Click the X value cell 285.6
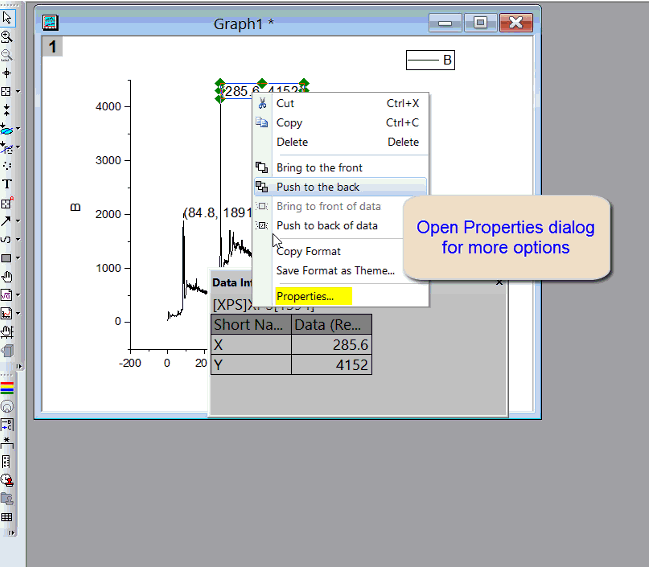The width and height of the screenshot is (653, 567). click(x=331, y=344)
